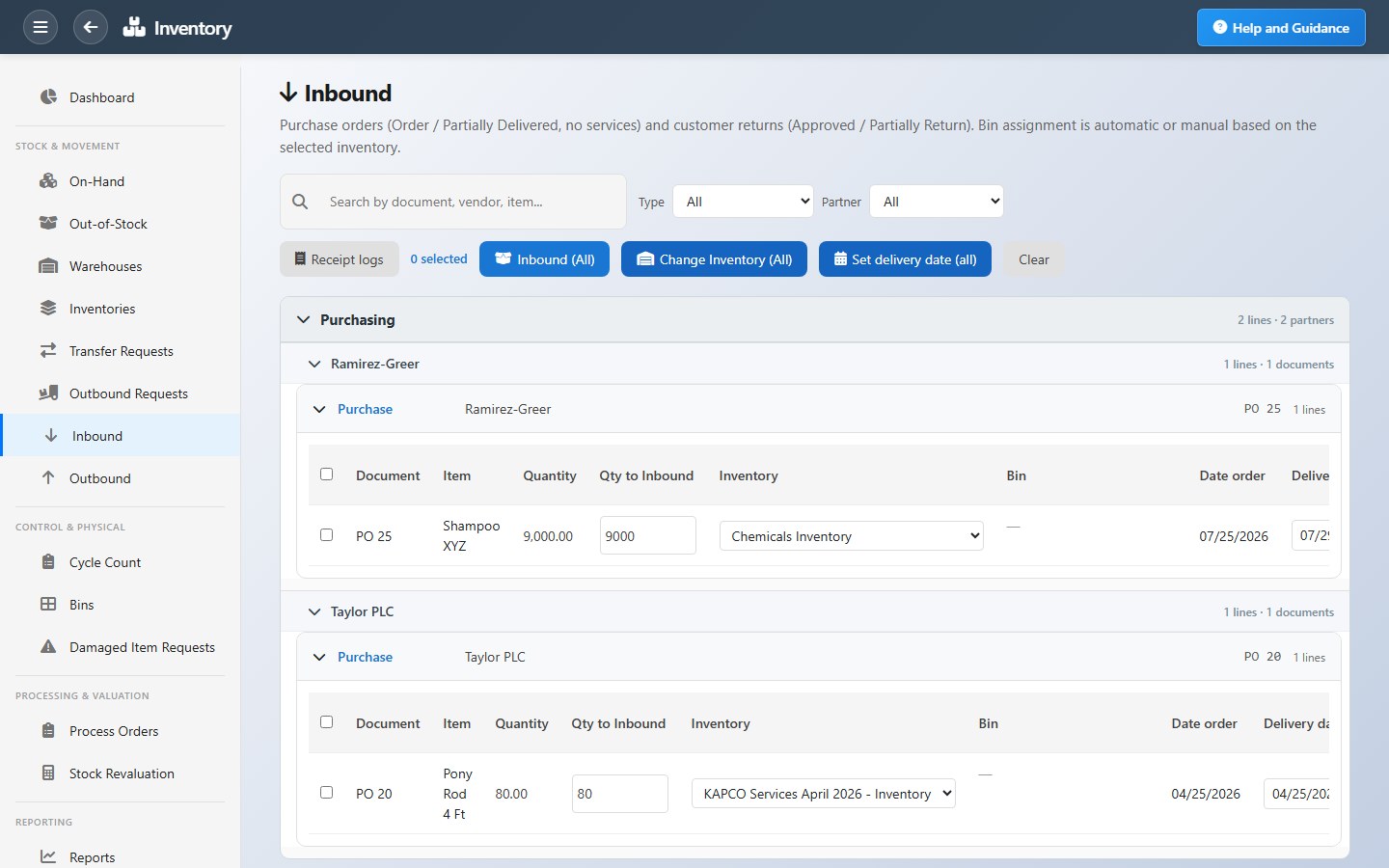Click the Purchase link for Ramirez-Greer
Image resolution: width=1389 pixels, height=868 pixels.
pos(365,409)
